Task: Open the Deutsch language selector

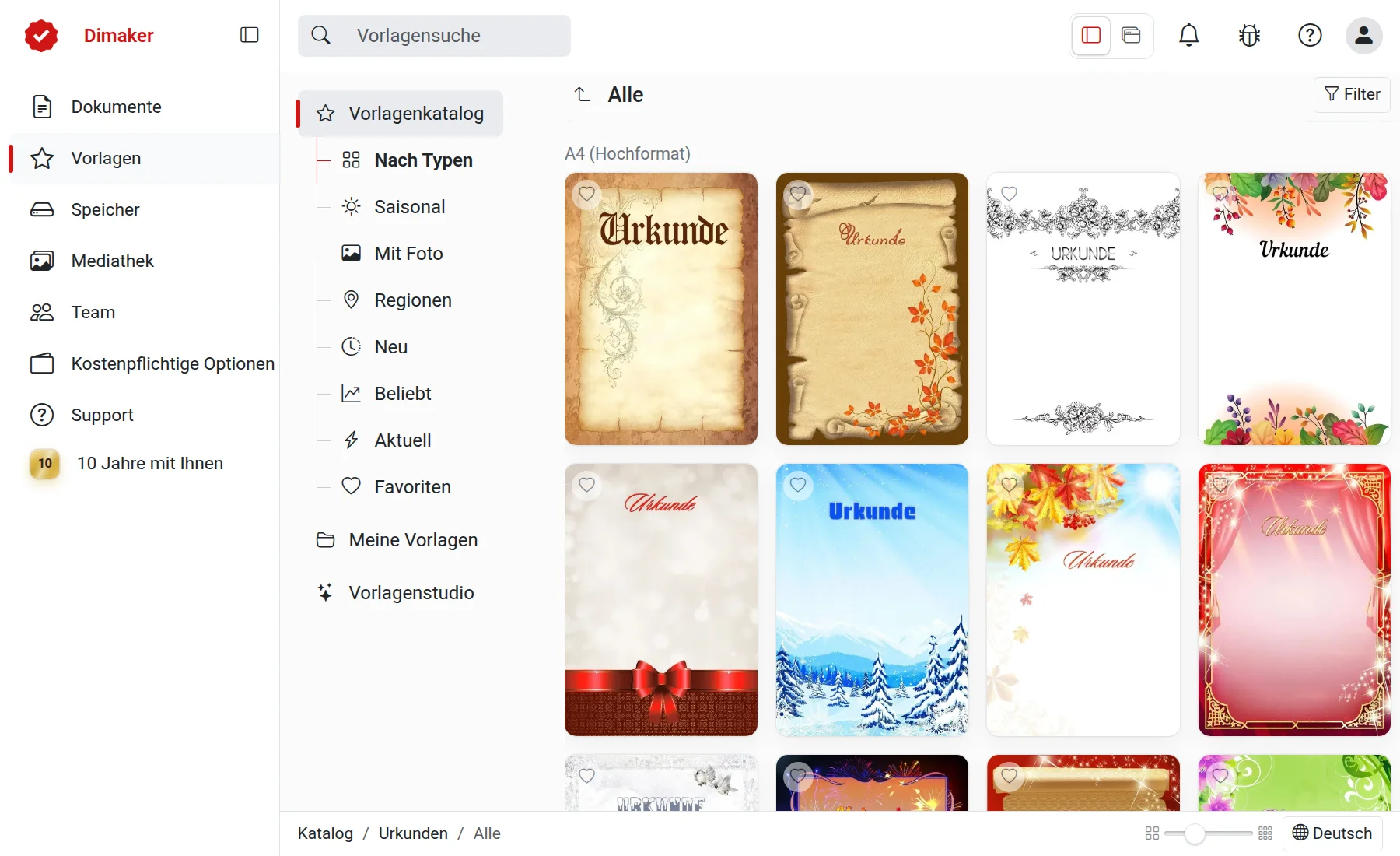Action: click(x=1332, y=833)
